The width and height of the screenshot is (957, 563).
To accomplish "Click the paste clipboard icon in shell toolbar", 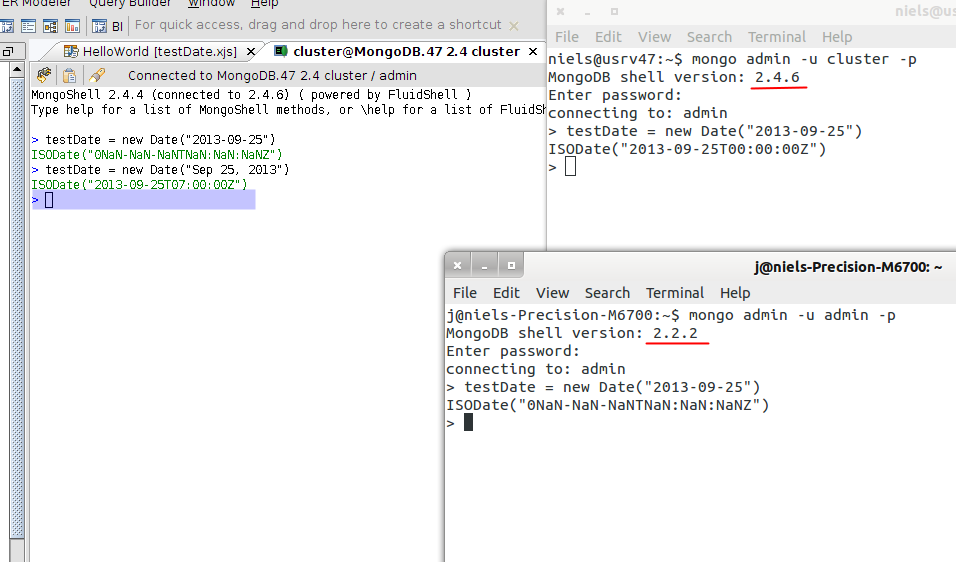I will (x=70, y=75).
